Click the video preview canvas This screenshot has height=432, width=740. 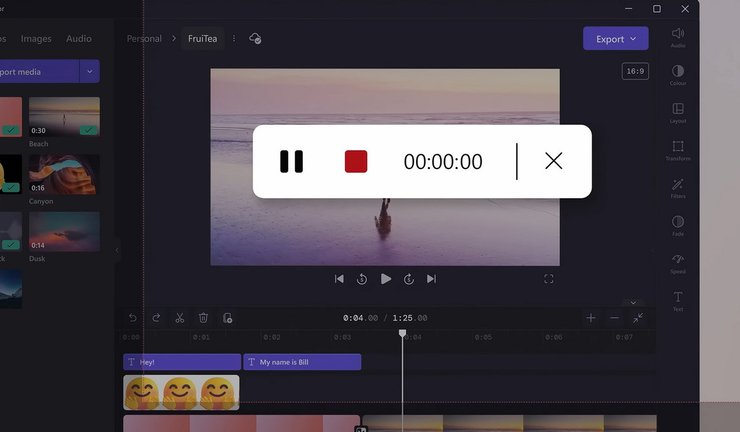[385, 167]
